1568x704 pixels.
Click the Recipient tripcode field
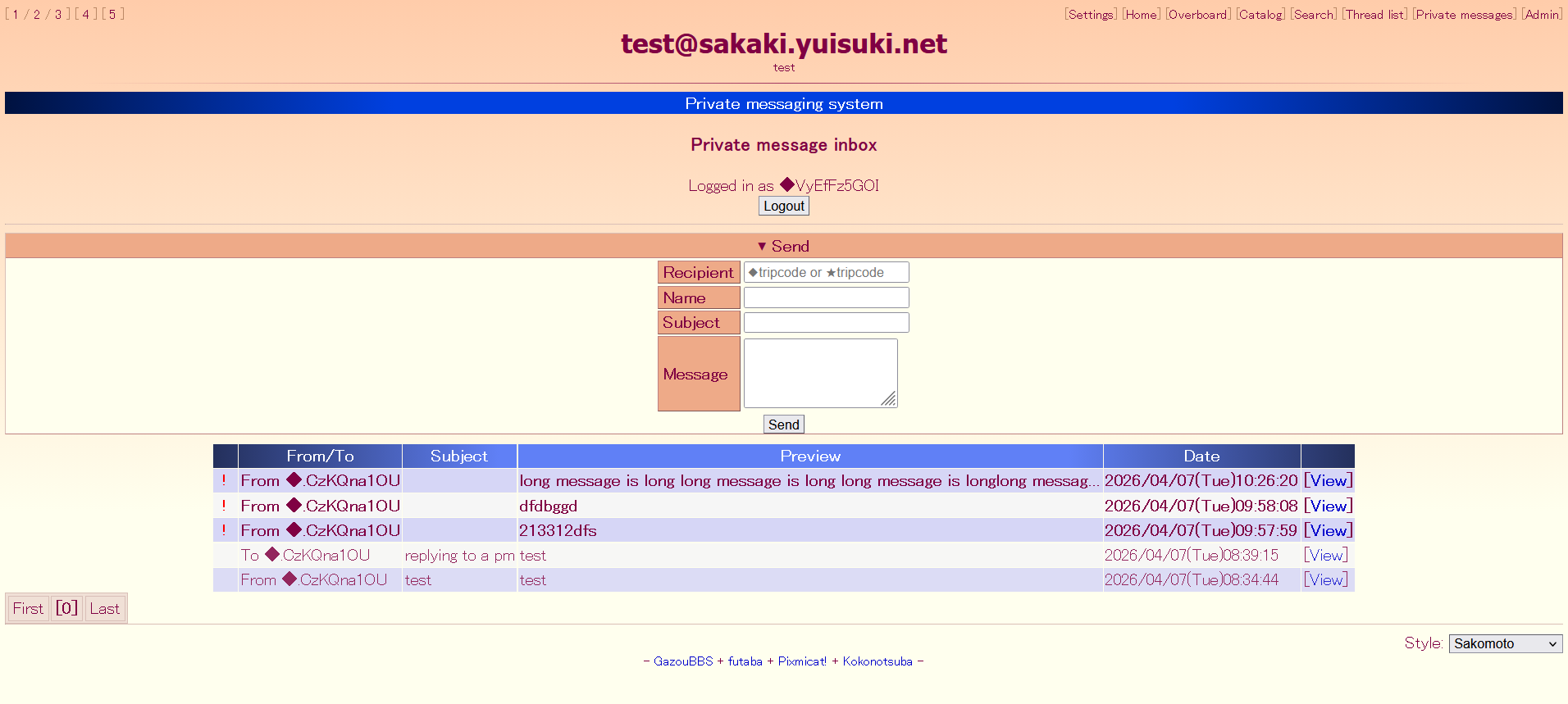826,272
